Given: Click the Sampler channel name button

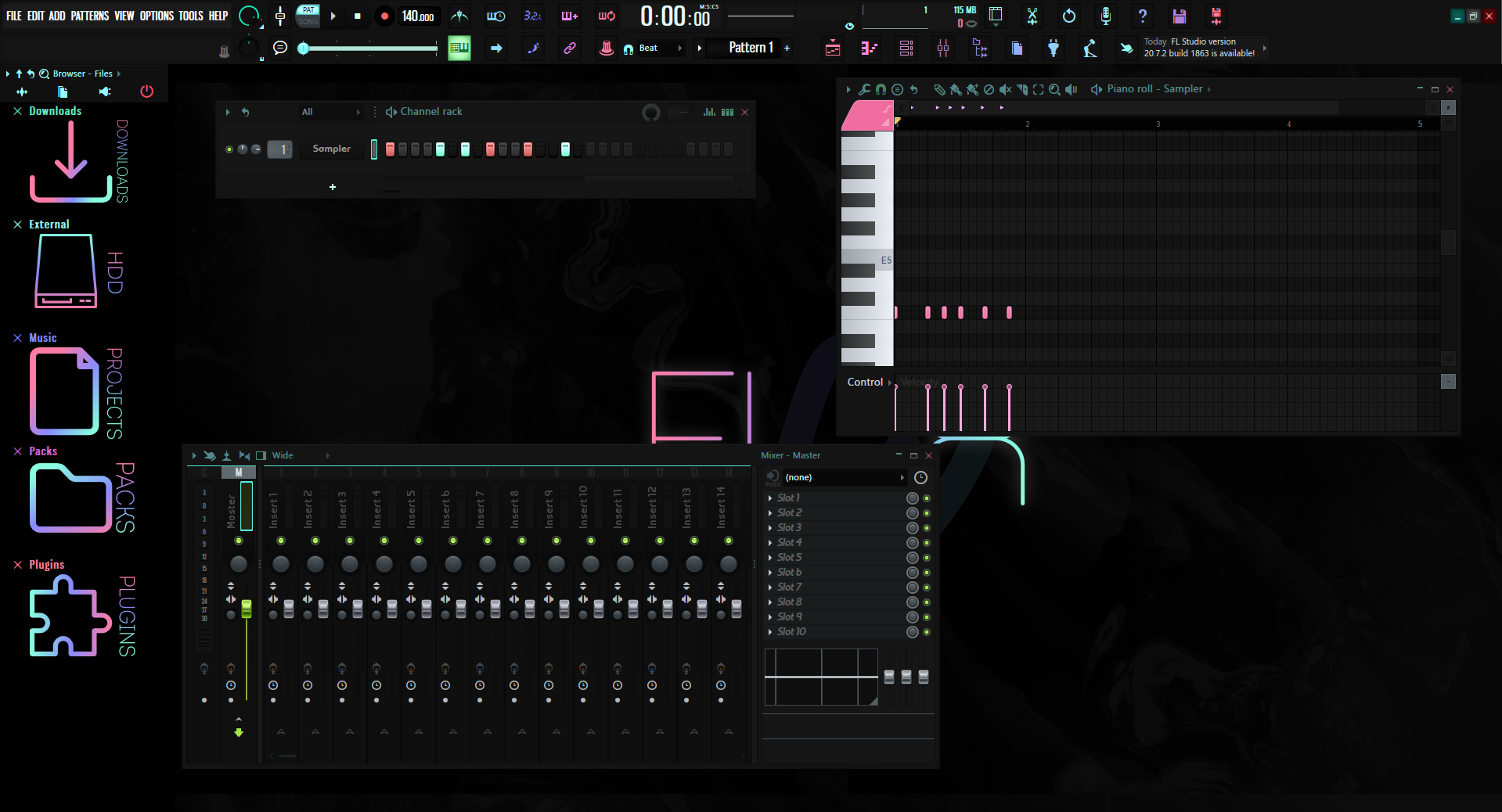Looking at the screenshot, I should click(332, 149).
